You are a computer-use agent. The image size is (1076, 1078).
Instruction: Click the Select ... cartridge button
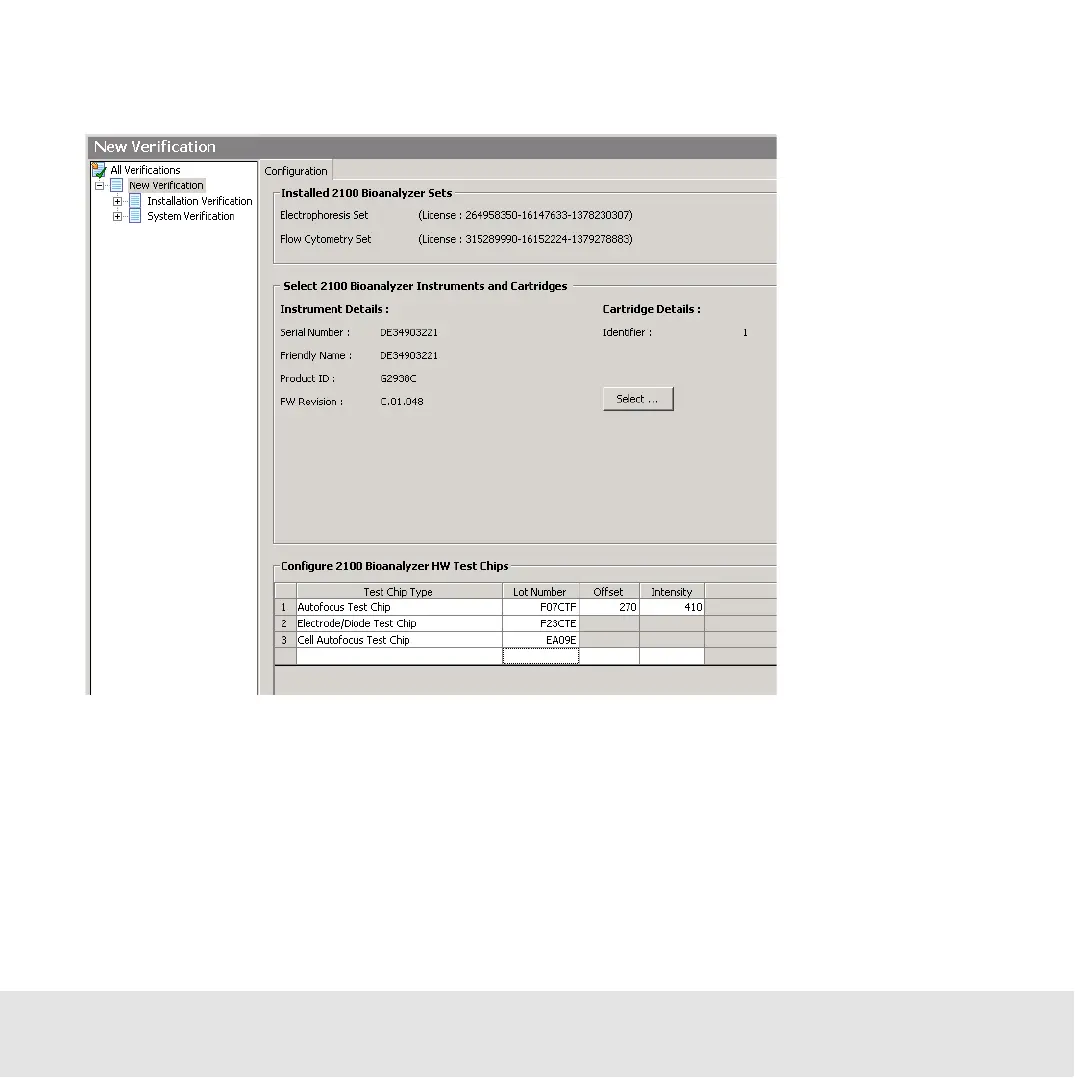pos(638,399)
